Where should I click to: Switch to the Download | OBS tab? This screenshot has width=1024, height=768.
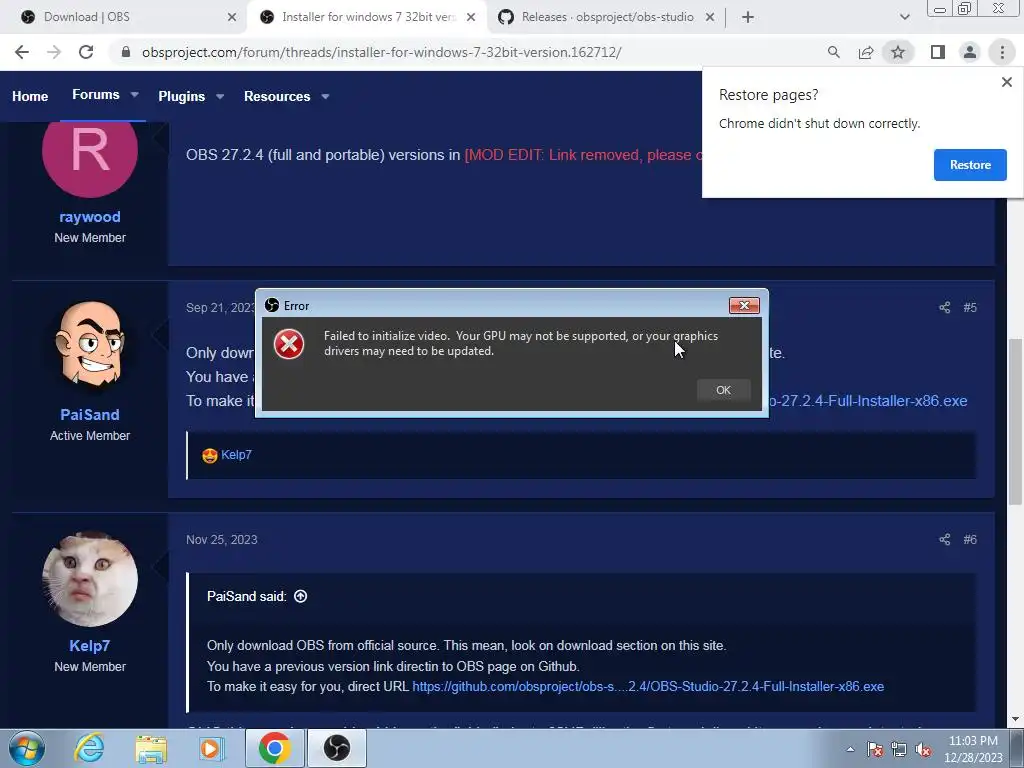[x=126, y=17]
